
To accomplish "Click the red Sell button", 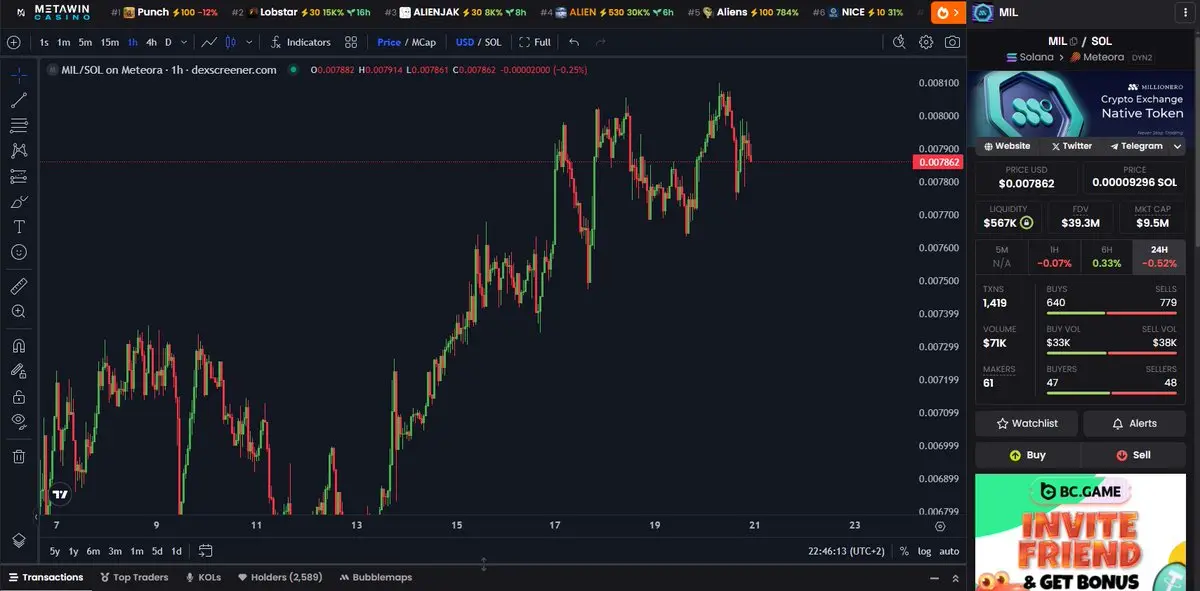I will coord(1133,455).
